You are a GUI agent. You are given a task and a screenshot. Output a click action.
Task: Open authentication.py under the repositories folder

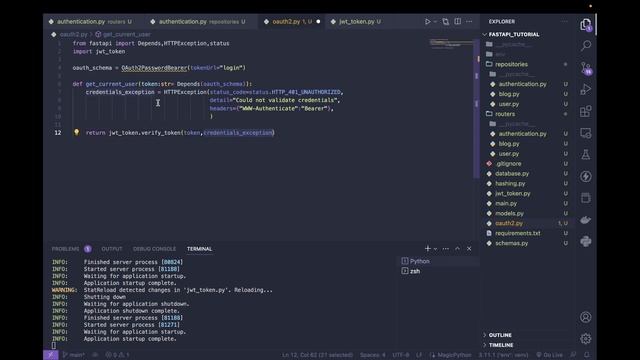coord(522,84)
